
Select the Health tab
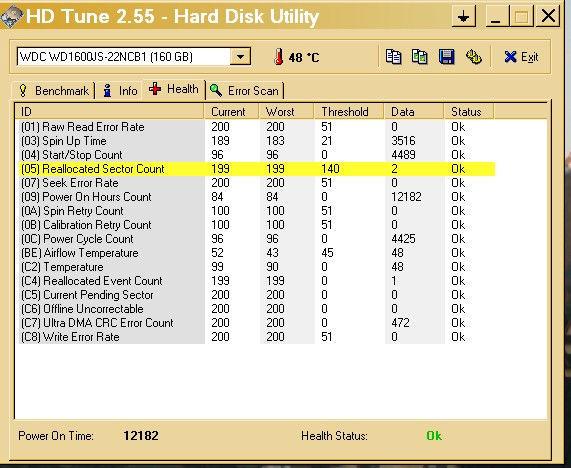click(x=174, y=89)
